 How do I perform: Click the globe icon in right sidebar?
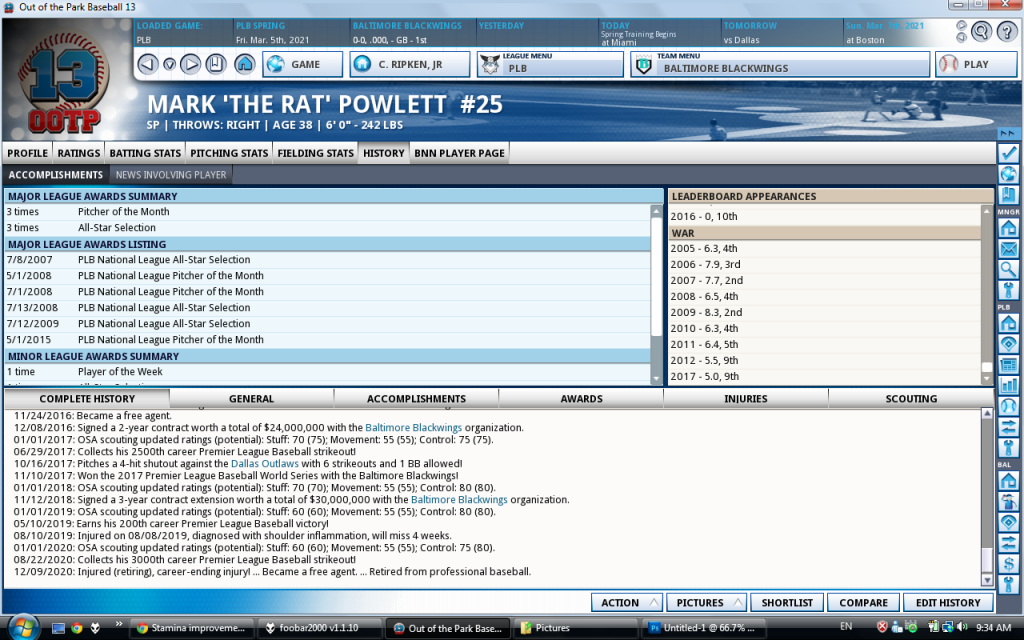point(1009,174)
